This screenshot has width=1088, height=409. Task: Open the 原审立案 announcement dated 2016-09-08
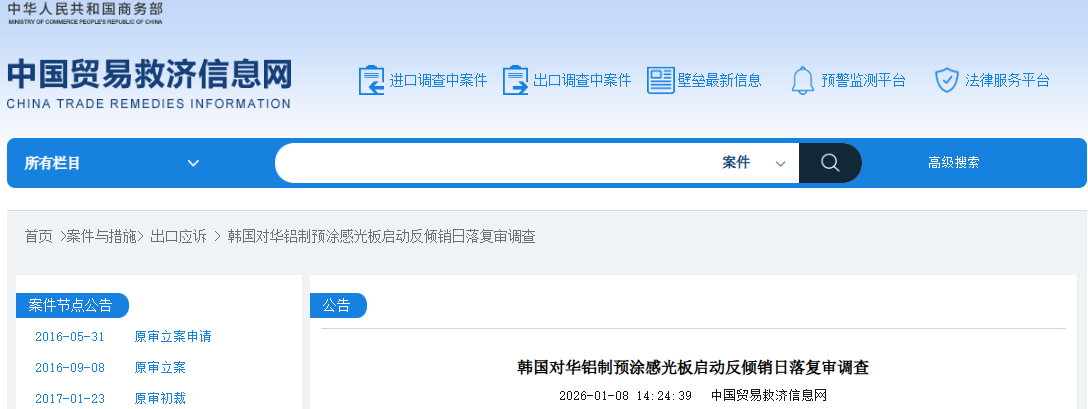(x=160, y=368)
